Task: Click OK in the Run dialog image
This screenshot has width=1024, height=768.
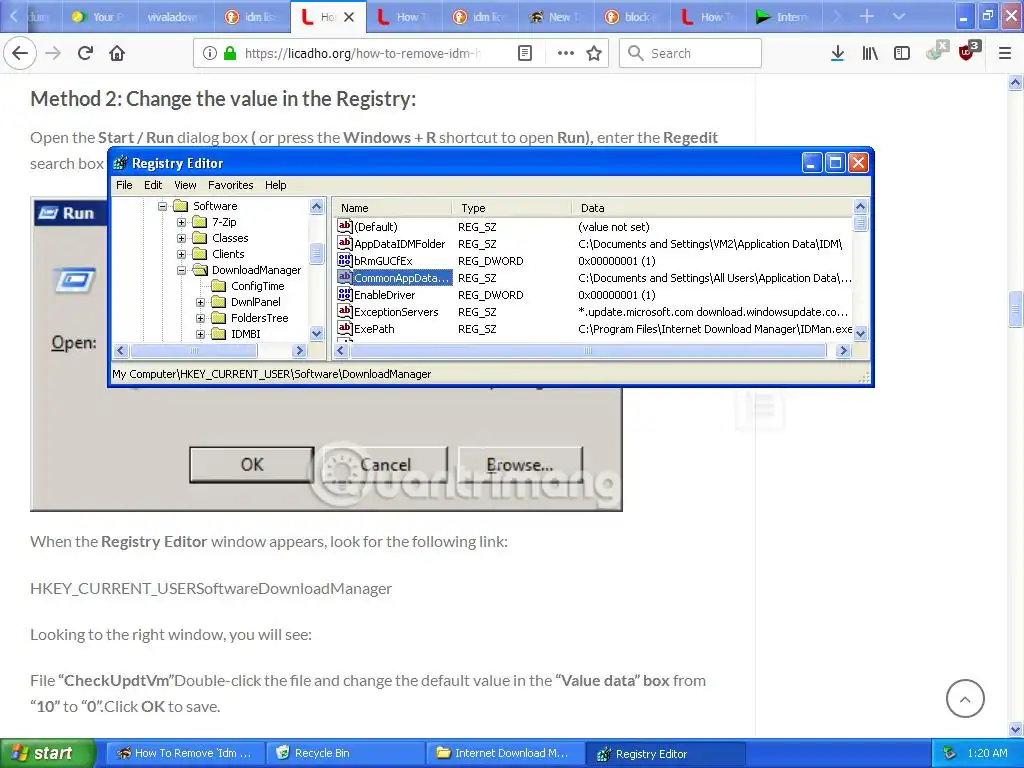Action: click(252, 464)
